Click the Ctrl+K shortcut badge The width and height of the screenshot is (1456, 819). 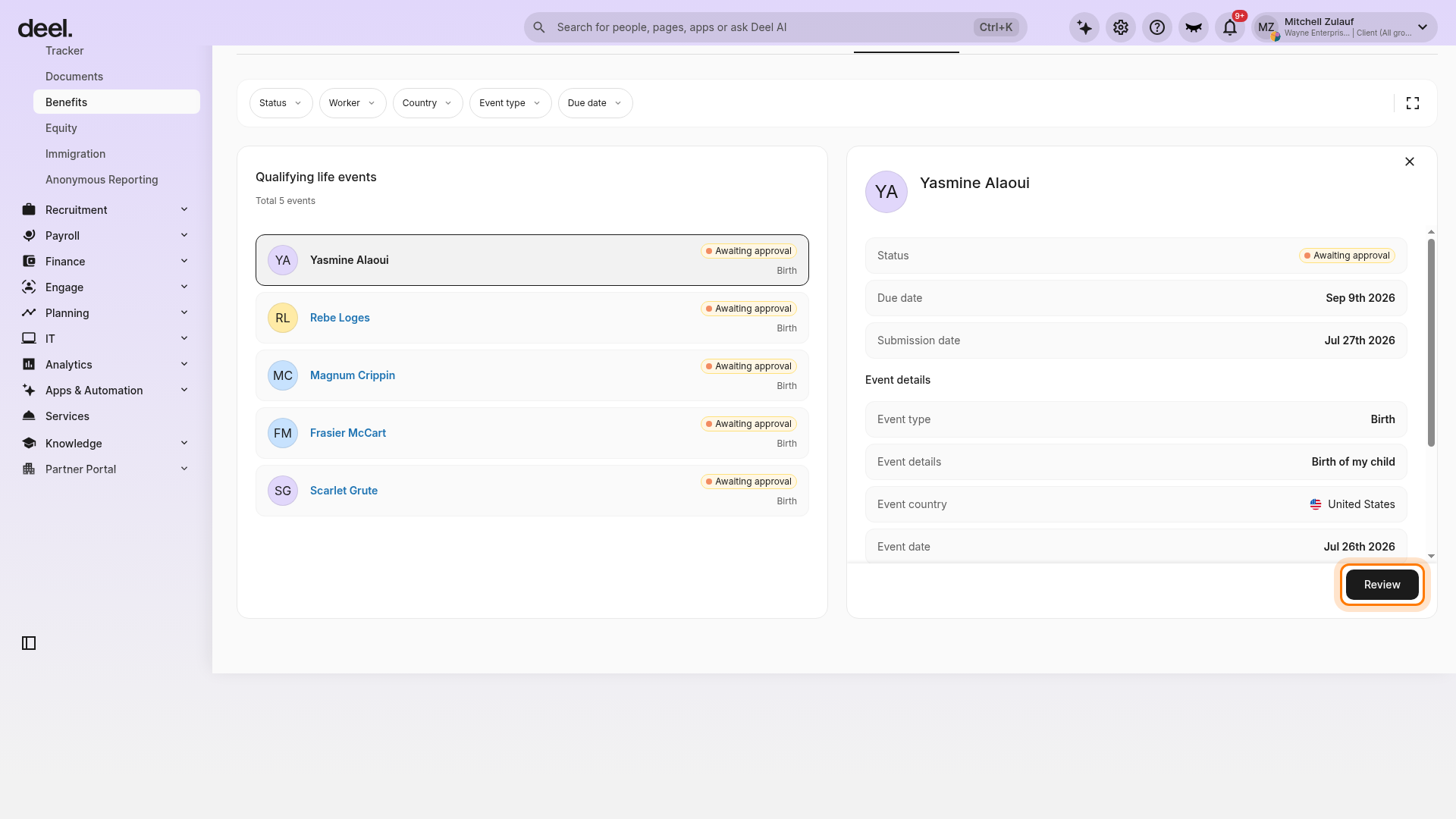click(996, 27)
